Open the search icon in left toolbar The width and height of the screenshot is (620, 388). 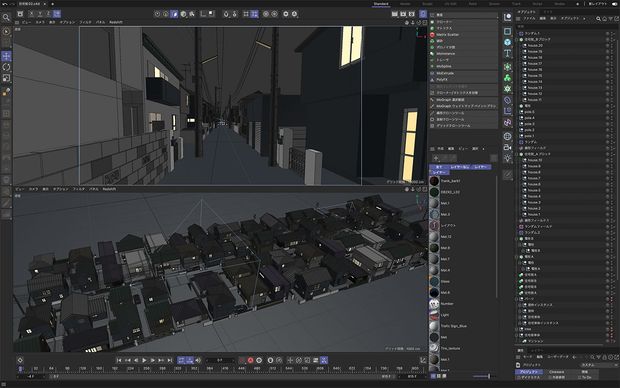6,17
